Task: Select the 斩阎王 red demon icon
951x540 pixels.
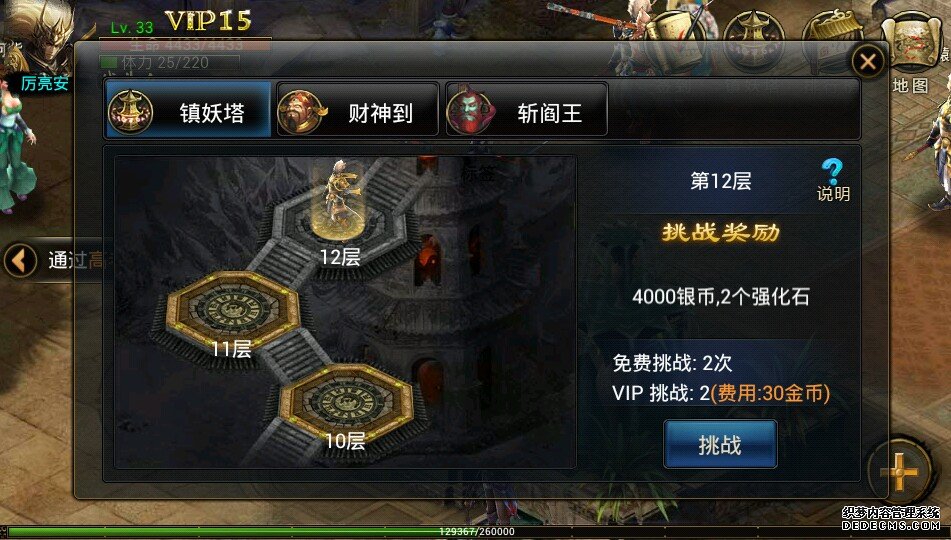Action: pyautogui.click(x=471, y=112)
